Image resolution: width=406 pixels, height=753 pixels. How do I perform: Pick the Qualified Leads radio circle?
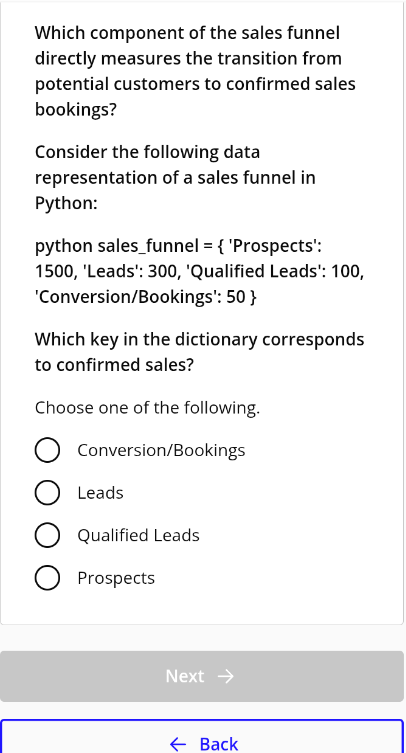click(47, 535)
